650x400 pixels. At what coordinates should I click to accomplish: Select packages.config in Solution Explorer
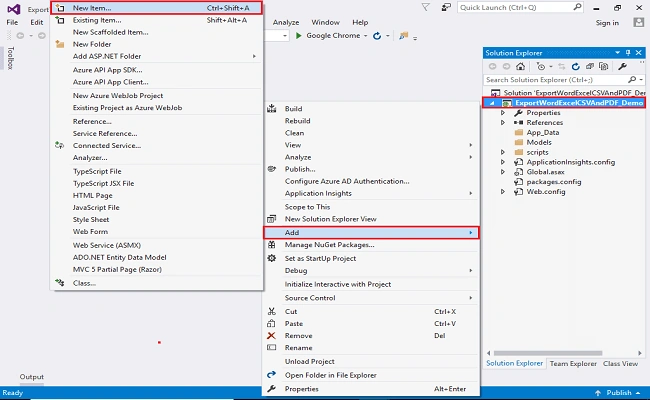click(x=554, y=182)
